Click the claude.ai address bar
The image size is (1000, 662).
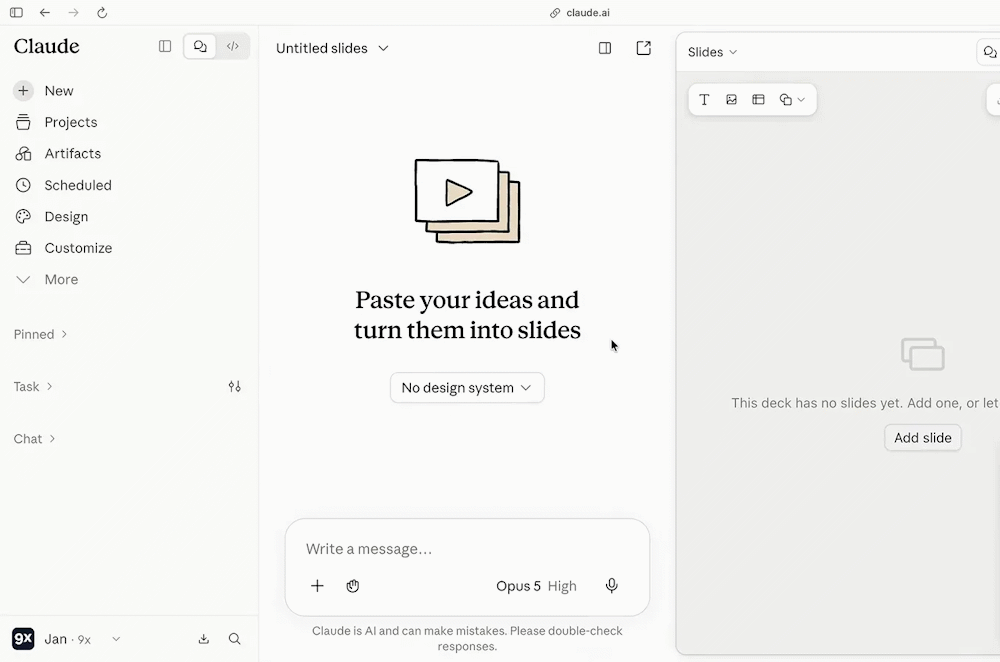(x=580, y=13)
